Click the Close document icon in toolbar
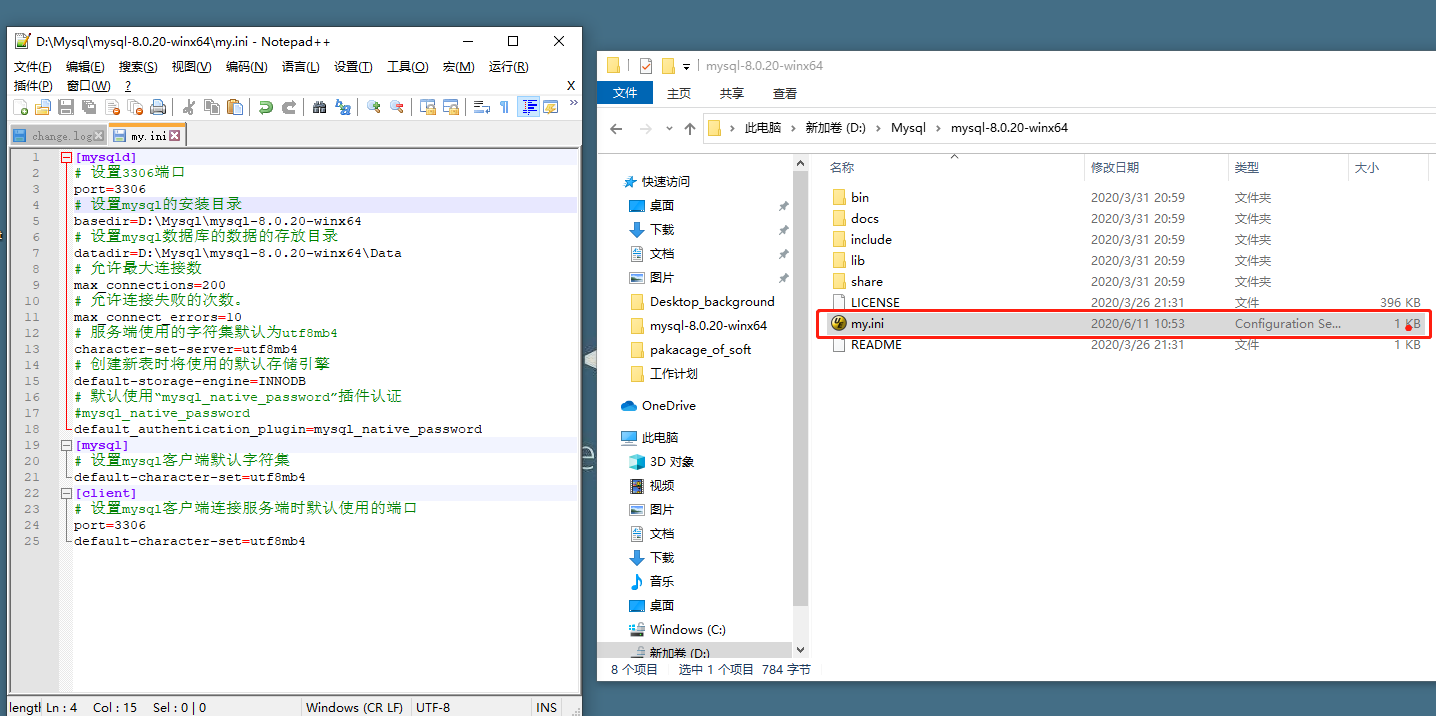 coord(112,107)
